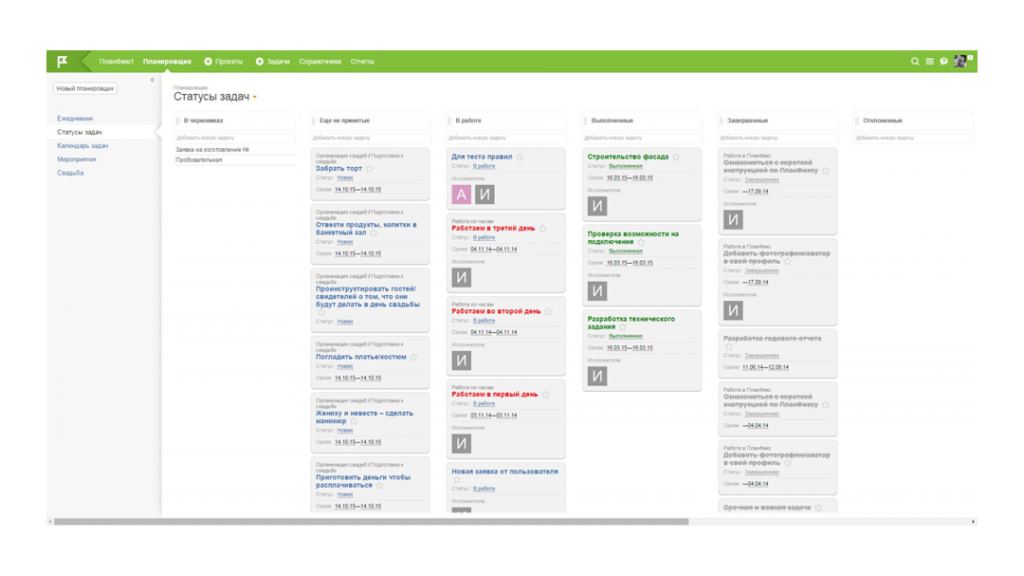Open the Справочники menu
The height and width of the screenshot is (576, 1024).
[x=319, y=62]
